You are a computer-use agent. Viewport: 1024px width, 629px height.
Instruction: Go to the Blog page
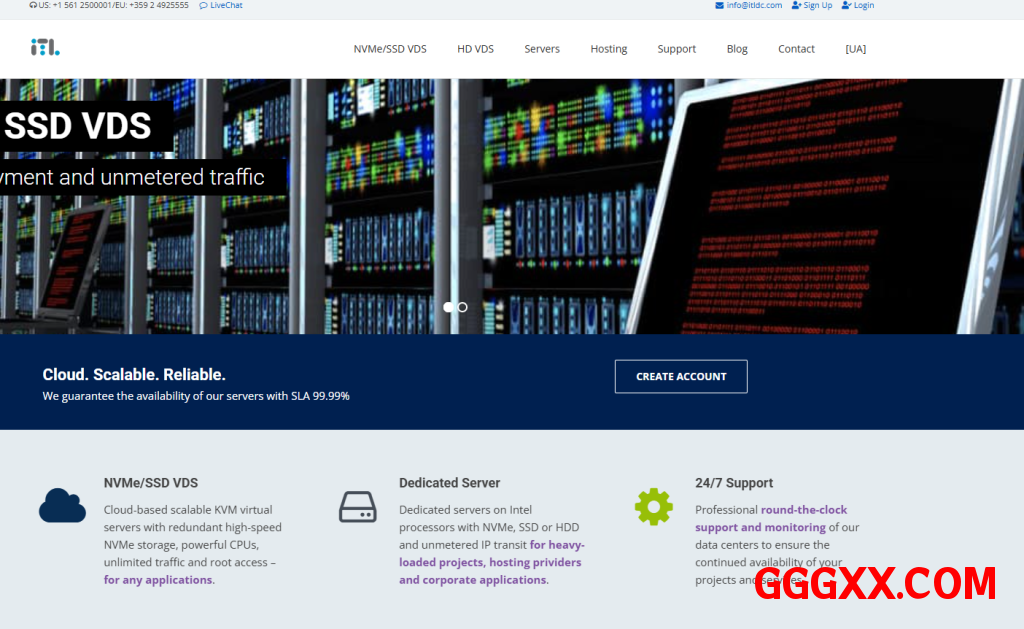coord(737,49)
